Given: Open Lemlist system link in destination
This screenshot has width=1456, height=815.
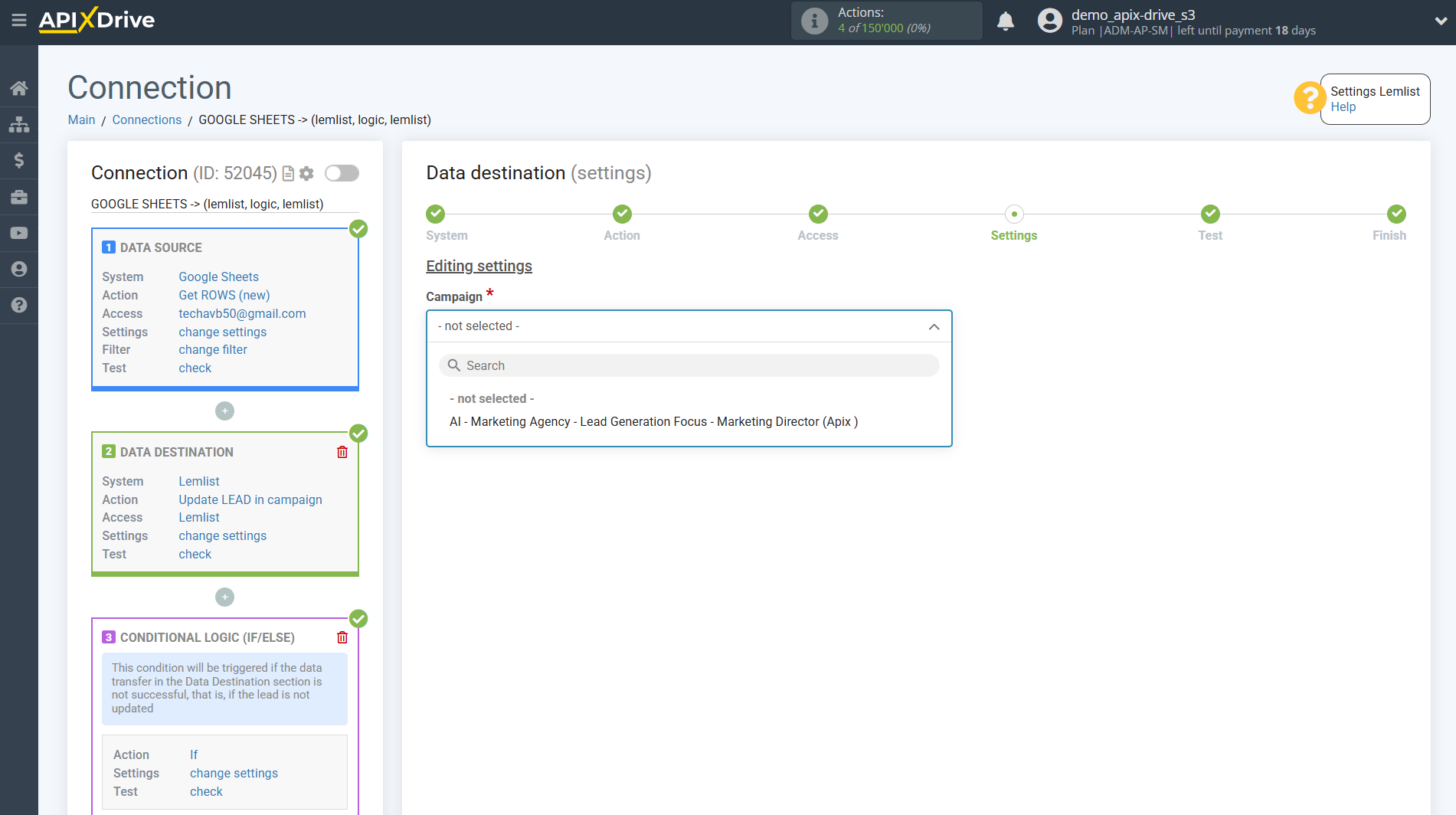Looking at the screenshot, I should coord(198,481).
